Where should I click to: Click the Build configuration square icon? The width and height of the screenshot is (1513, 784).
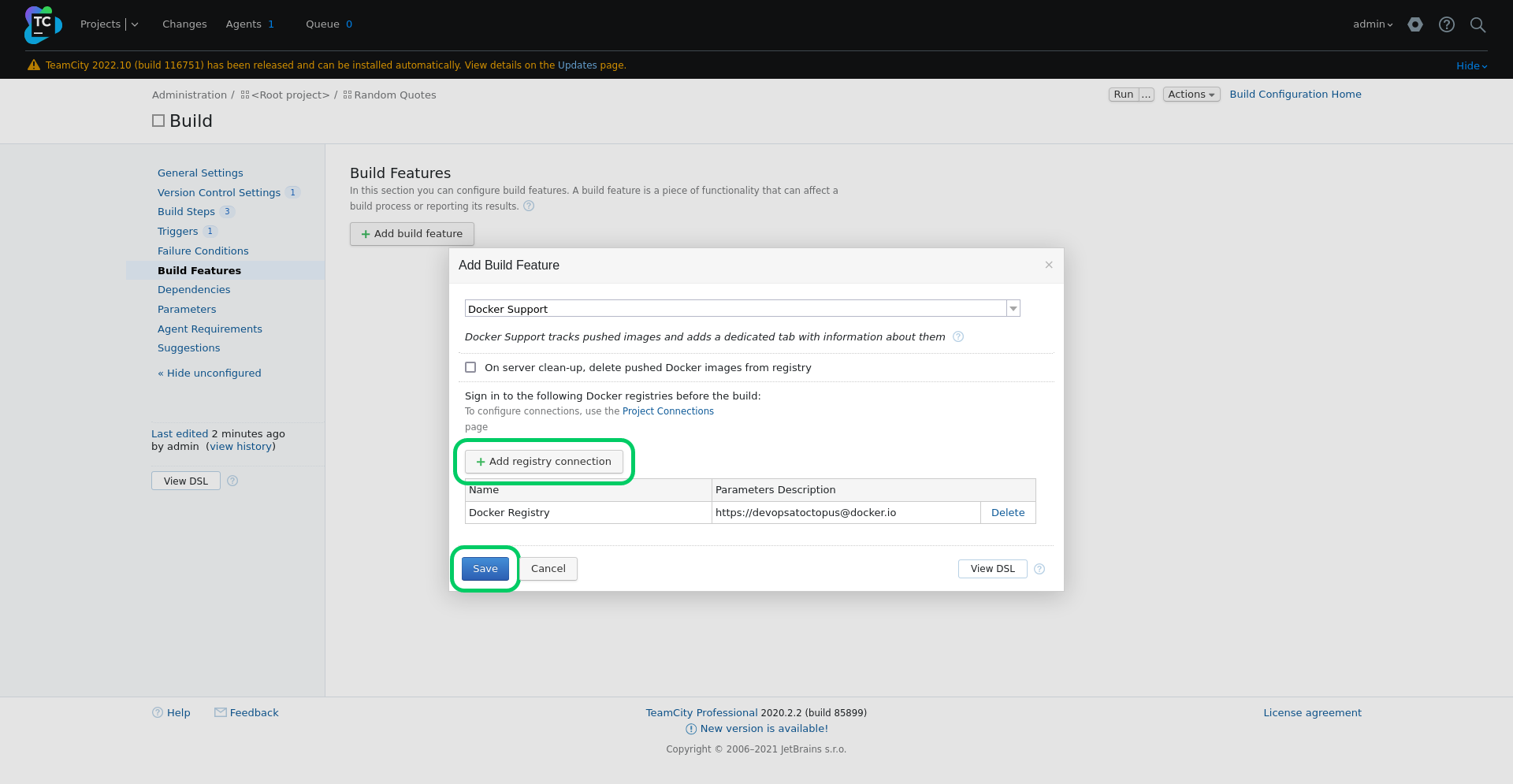tap(158, 121)
